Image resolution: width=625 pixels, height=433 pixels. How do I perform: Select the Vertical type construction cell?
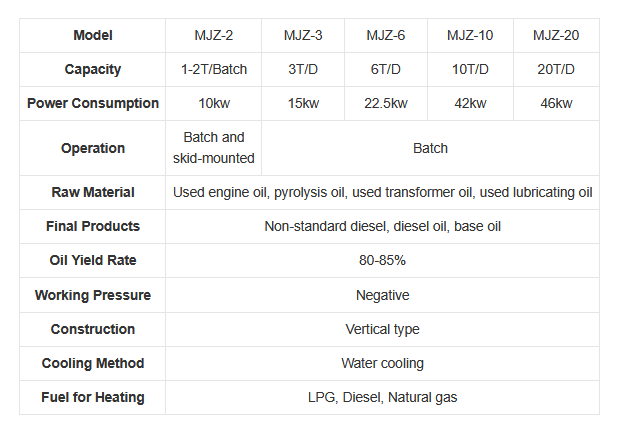(383, 329)
